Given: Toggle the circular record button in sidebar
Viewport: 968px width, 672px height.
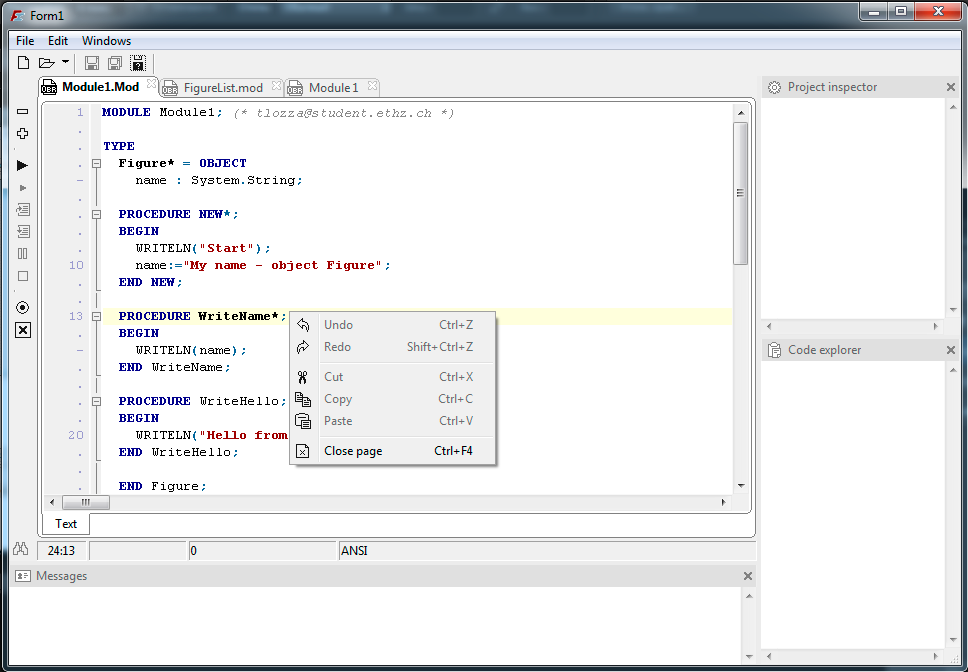Looking at the screenshot, I should click(23, 307).
